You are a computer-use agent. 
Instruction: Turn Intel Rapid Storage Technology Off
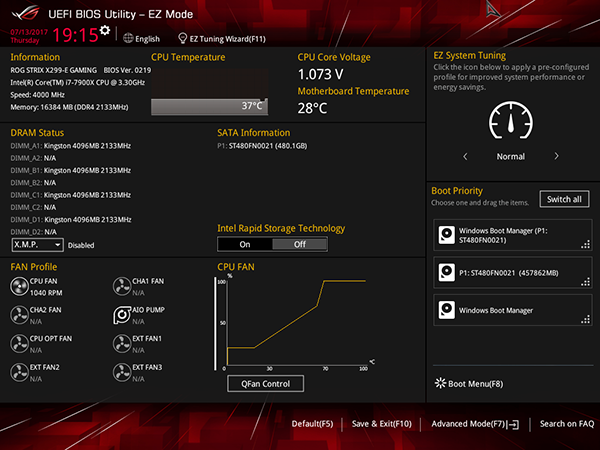[x=300, y=244]
